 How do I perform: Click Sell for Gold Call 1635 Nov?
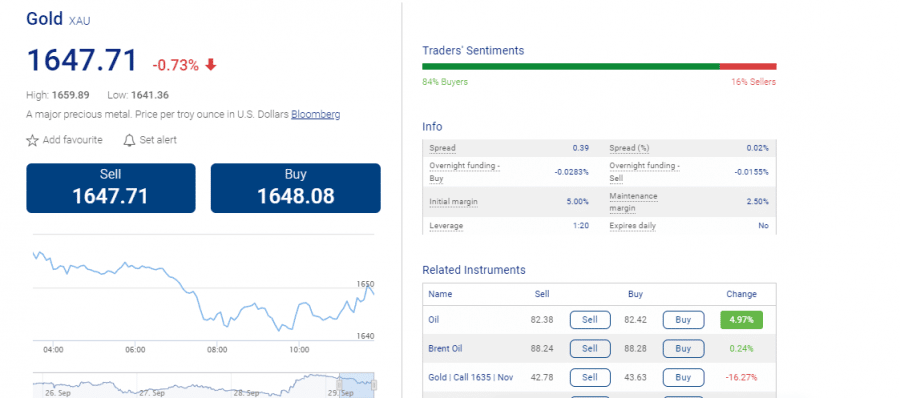pos(590,377)
